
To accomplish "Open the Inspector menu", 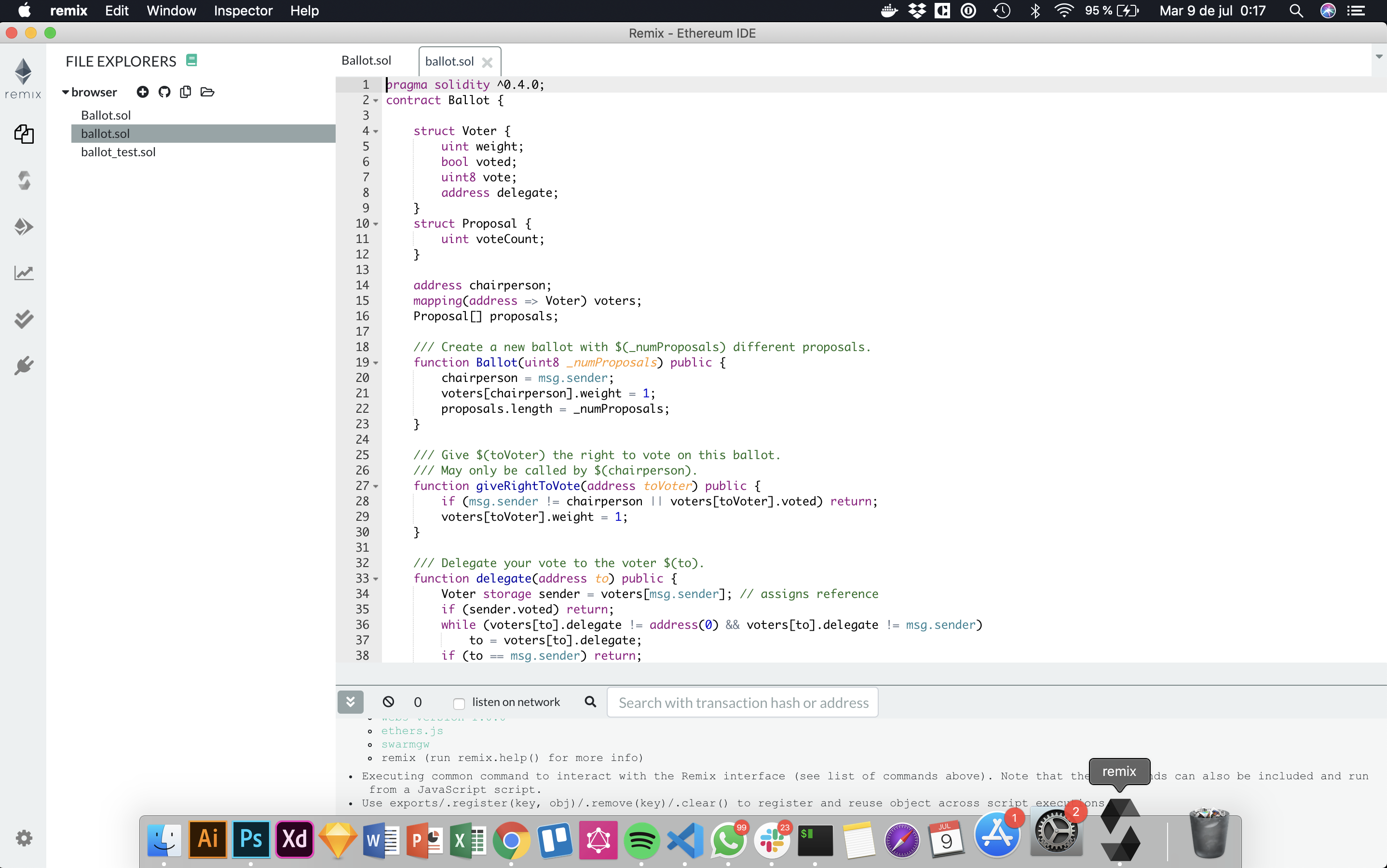I will (243, 10).
